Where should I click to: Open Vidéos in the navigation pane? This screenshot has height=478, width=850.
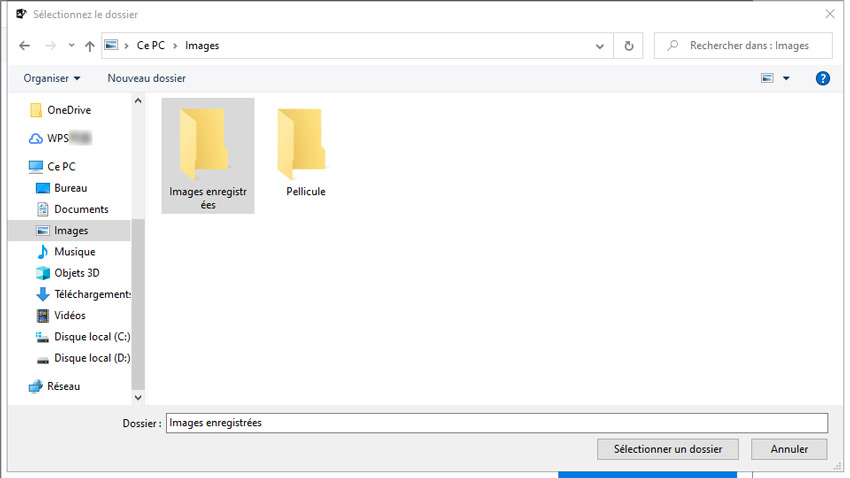(70, 315)
